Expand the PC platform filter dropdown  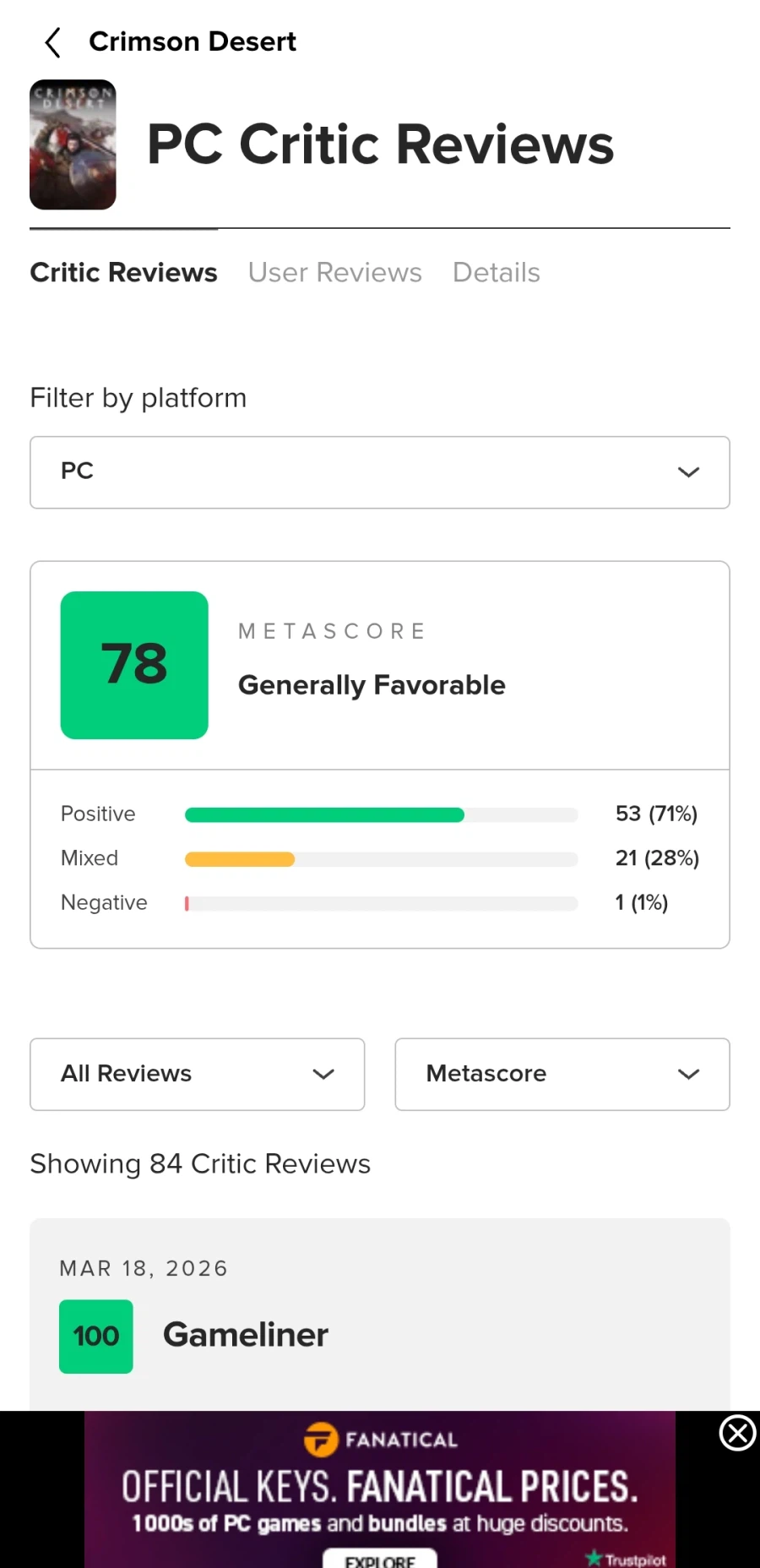click(379, 472)
